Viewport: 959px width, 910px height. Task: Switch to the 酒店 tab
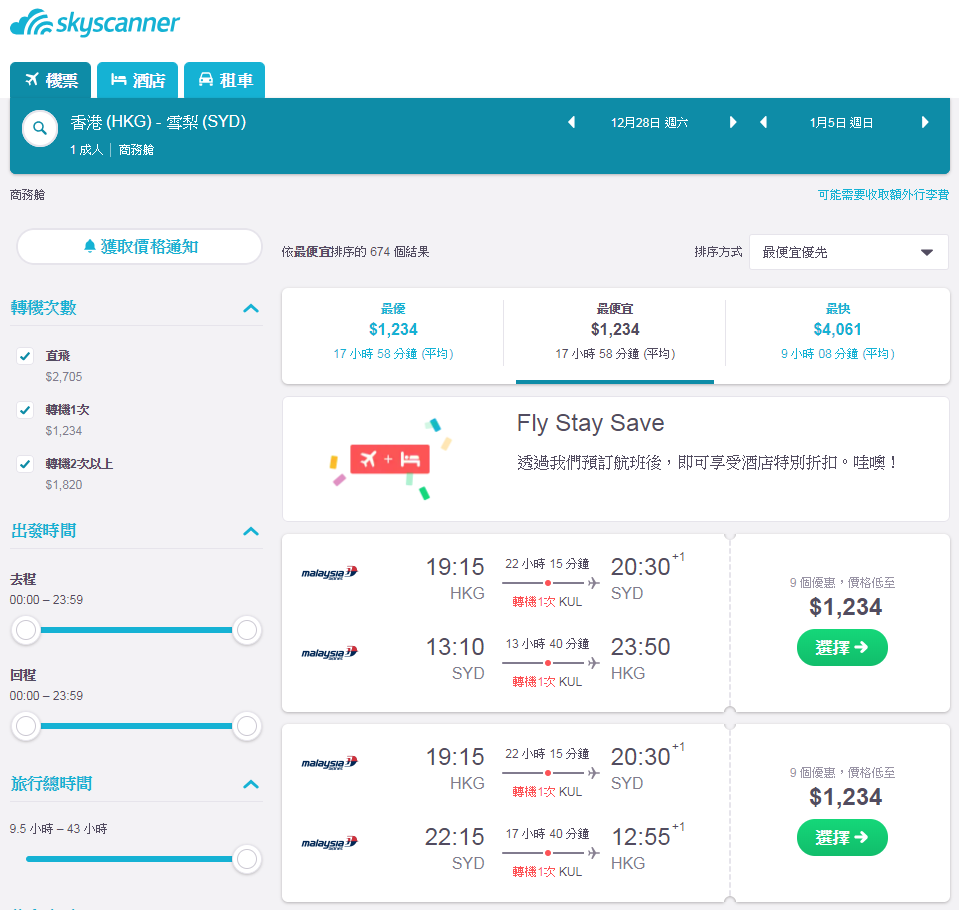click(x=138, y=80)
